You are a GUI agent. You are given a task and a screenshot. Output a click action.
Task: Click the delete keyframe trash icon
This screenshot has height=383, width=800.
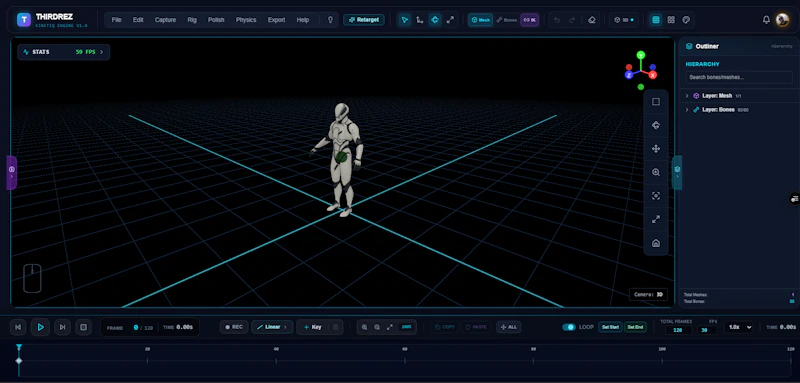tap(335, 327)
